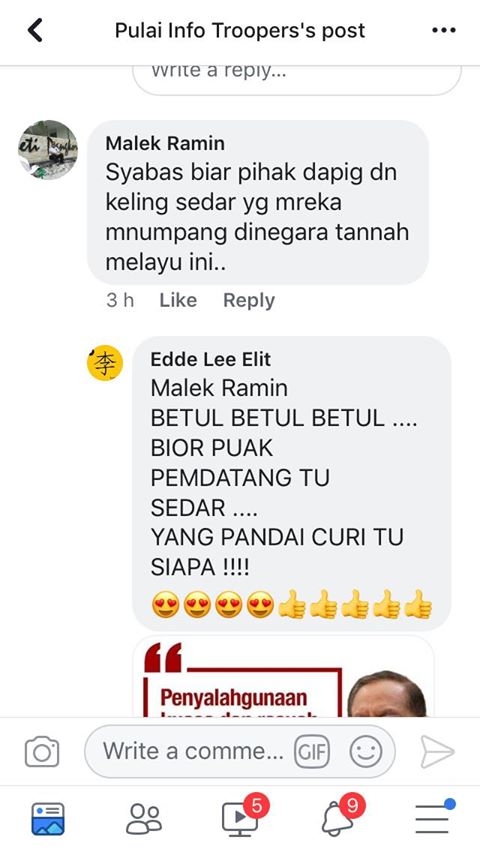The width and height of the screenshot is (480, 852).
Task: Open the Penyalahgunaan quote image attachment
Action: (x=283, y=677)
